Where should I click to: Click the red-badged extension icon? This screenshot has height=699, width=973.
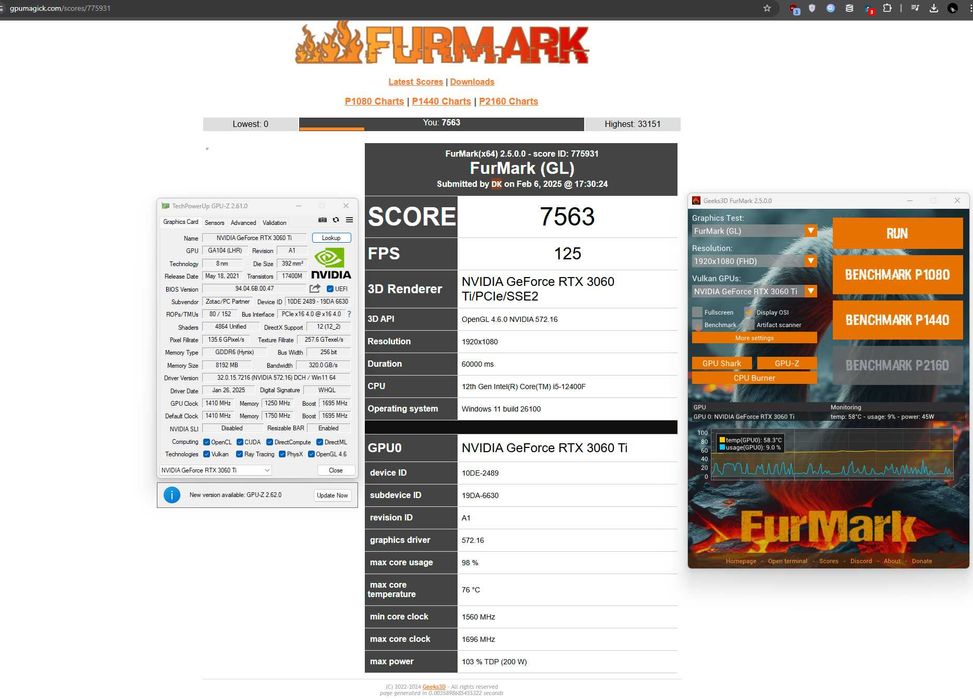[870, 9]
